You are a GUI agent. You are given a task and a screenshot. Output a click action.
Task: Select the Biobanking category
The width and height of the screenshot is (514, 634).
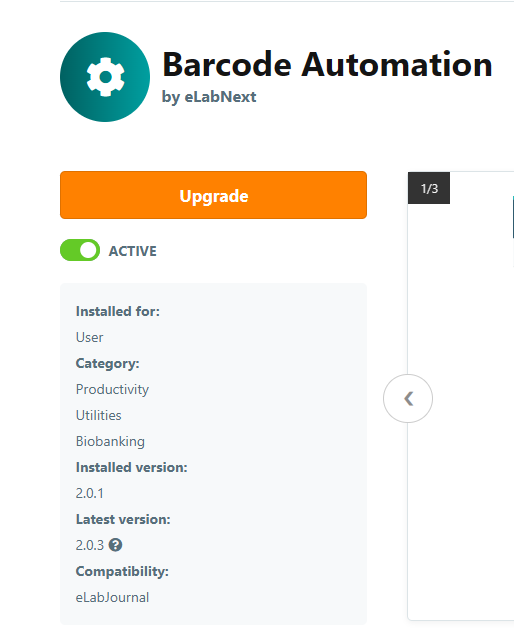110,441
